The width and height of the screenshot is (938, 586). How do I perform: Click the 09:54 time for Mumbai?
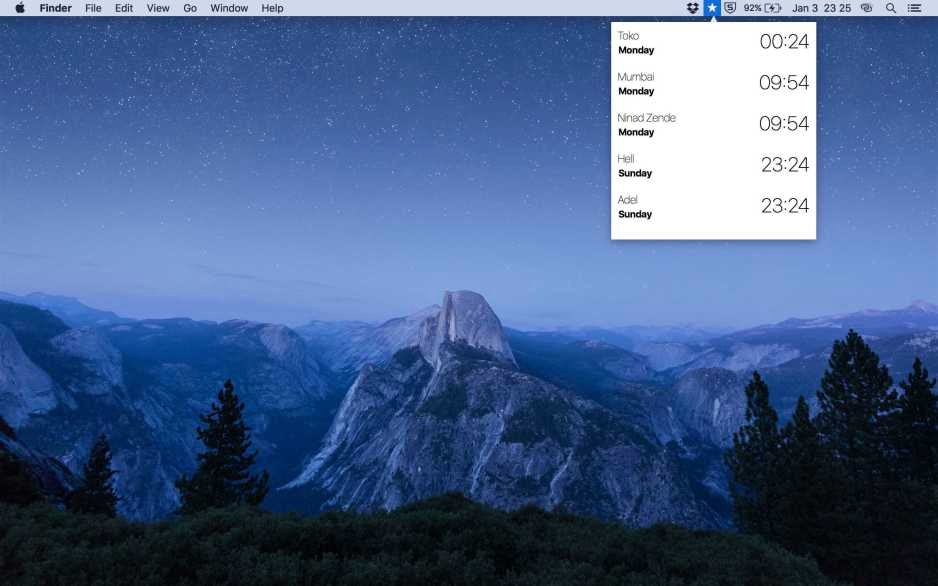(x=784, y=83)
